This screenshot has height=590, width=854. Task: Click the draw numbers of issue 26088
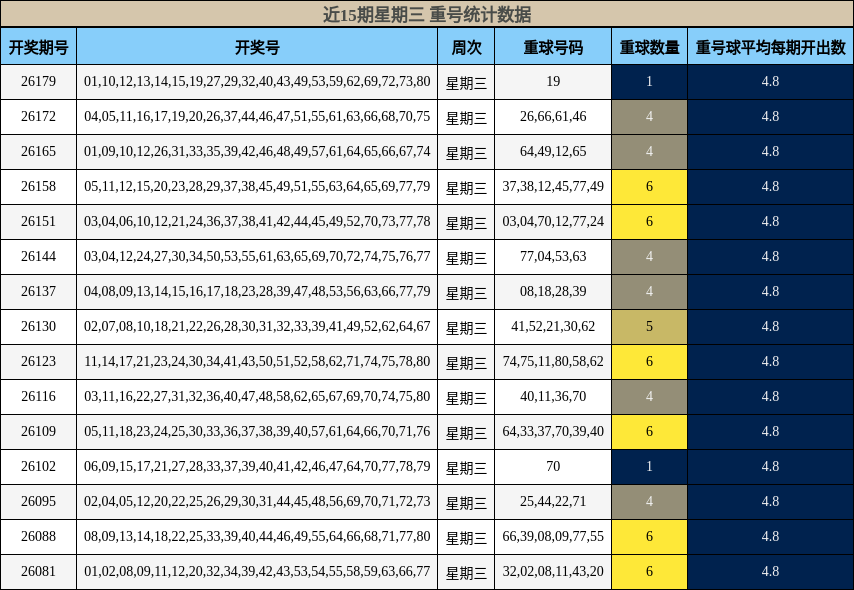257,536
